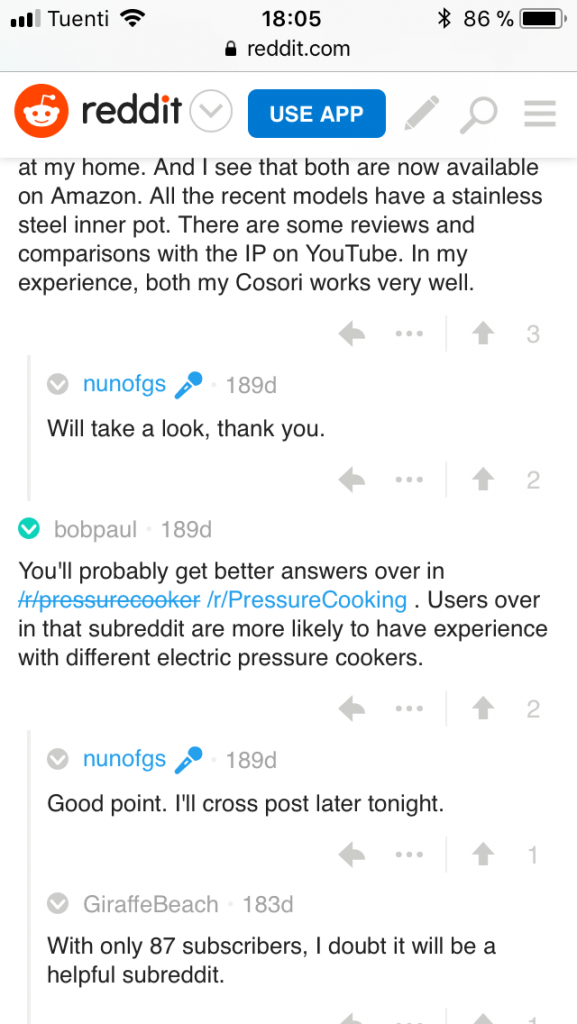Expand the dropdown next to reddit logo
577x1024 pixels.
tap(211, 113)
